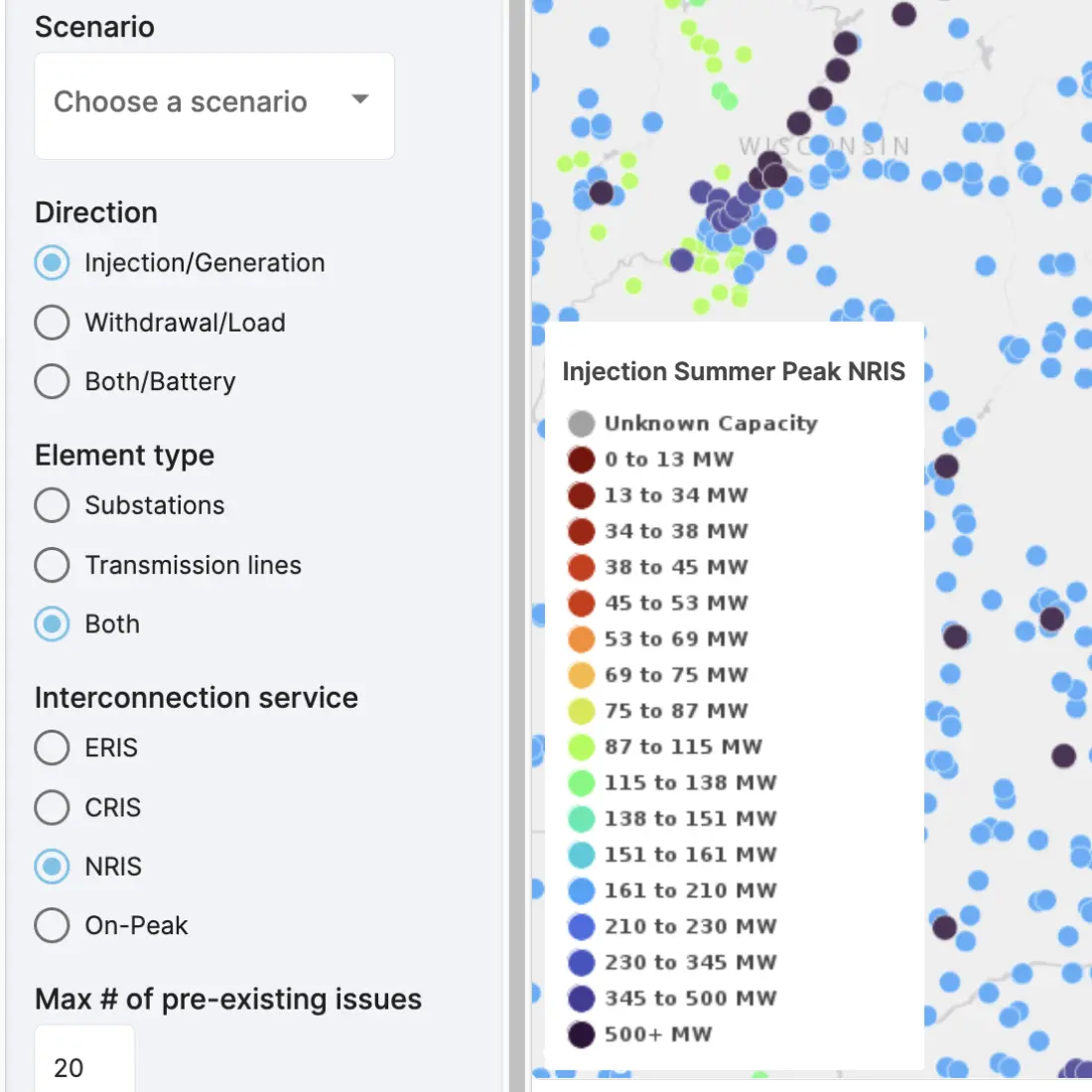This screenshot has height=1092, width=1092.
Task: Select Injection/Generation direction
Action: pyautogui.click(x=52, y=263)
